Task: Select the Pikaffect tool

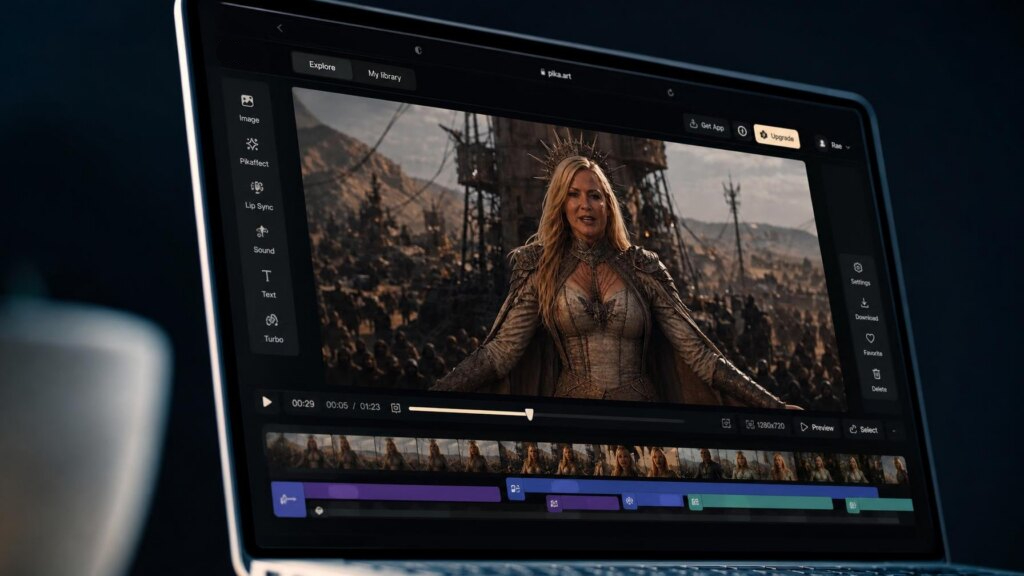Action: tap(253, 152)
